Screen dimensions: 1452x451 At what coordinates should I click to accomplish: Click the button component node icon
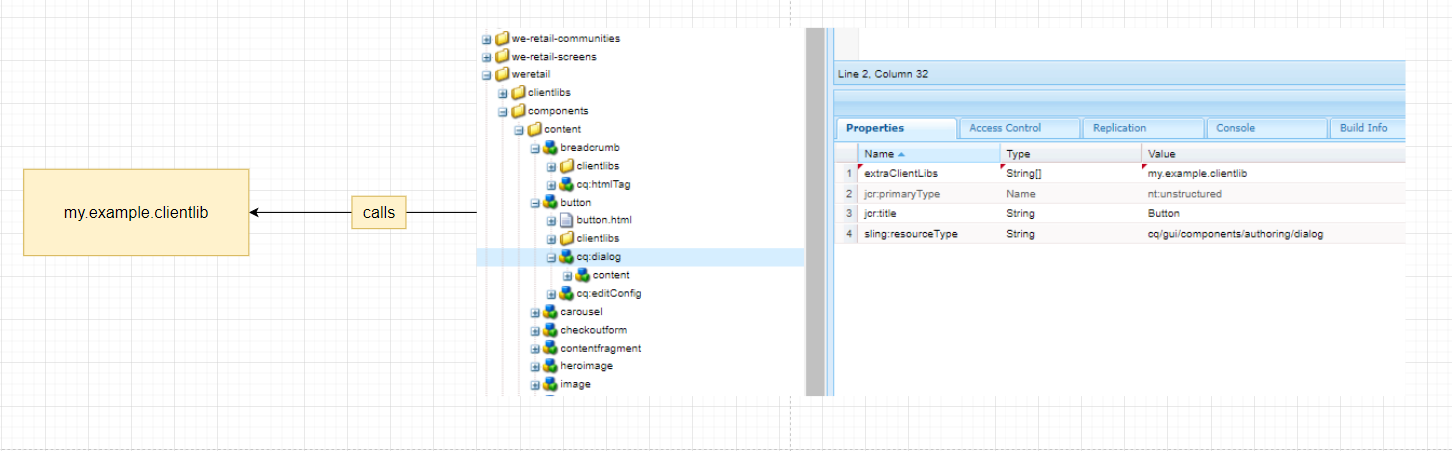tap(550, 202)
